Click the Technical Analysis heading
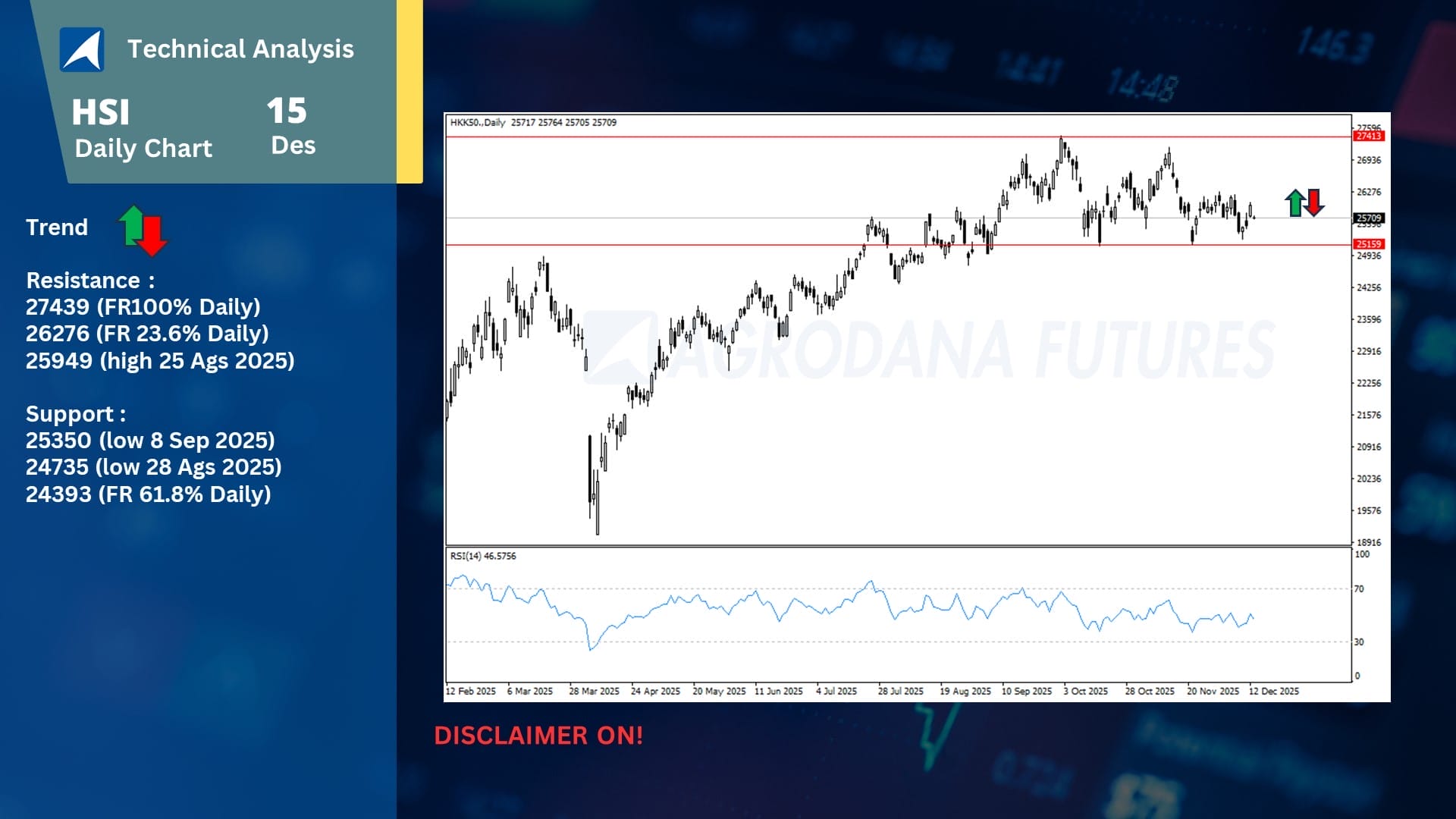Viewport: 1456px width, 819px height. pos(240,49)
